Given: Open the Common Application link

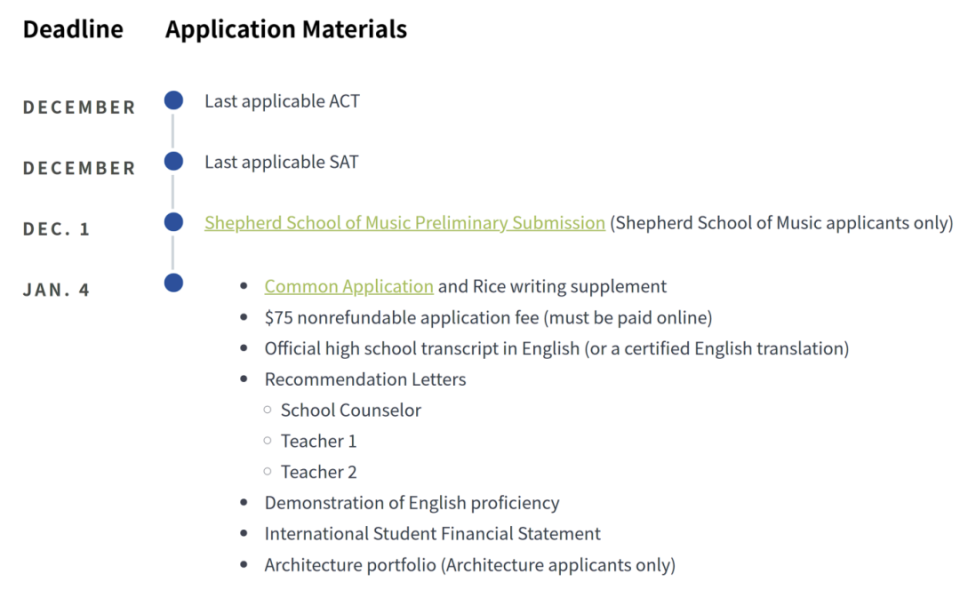Looking at the screenshot, I should pyautogui.click(x=348, y=286).
